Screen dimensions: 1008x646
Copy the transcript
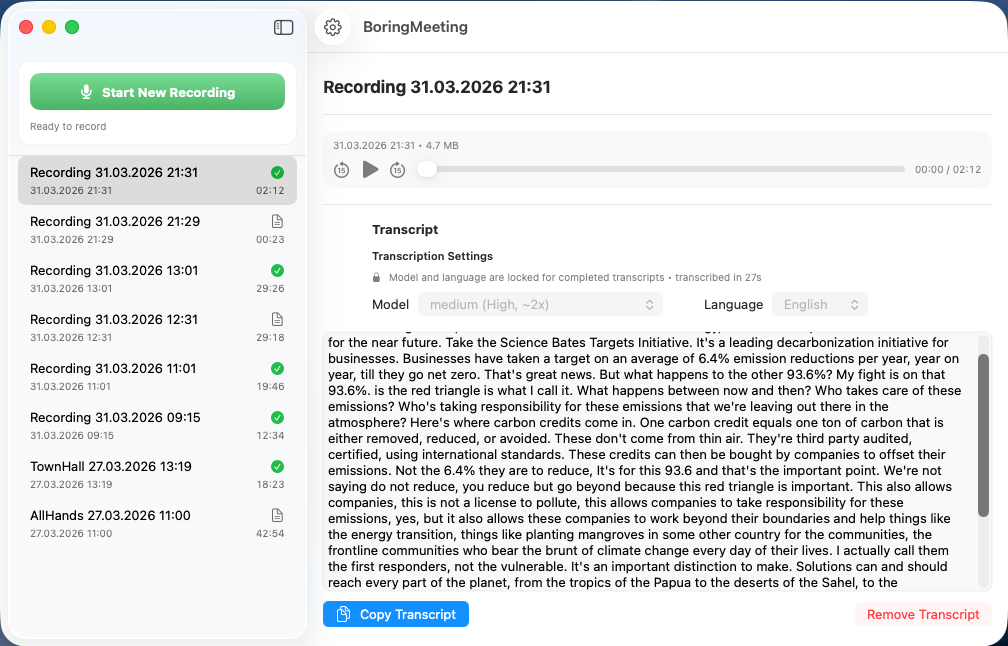[x=396, y=614]
